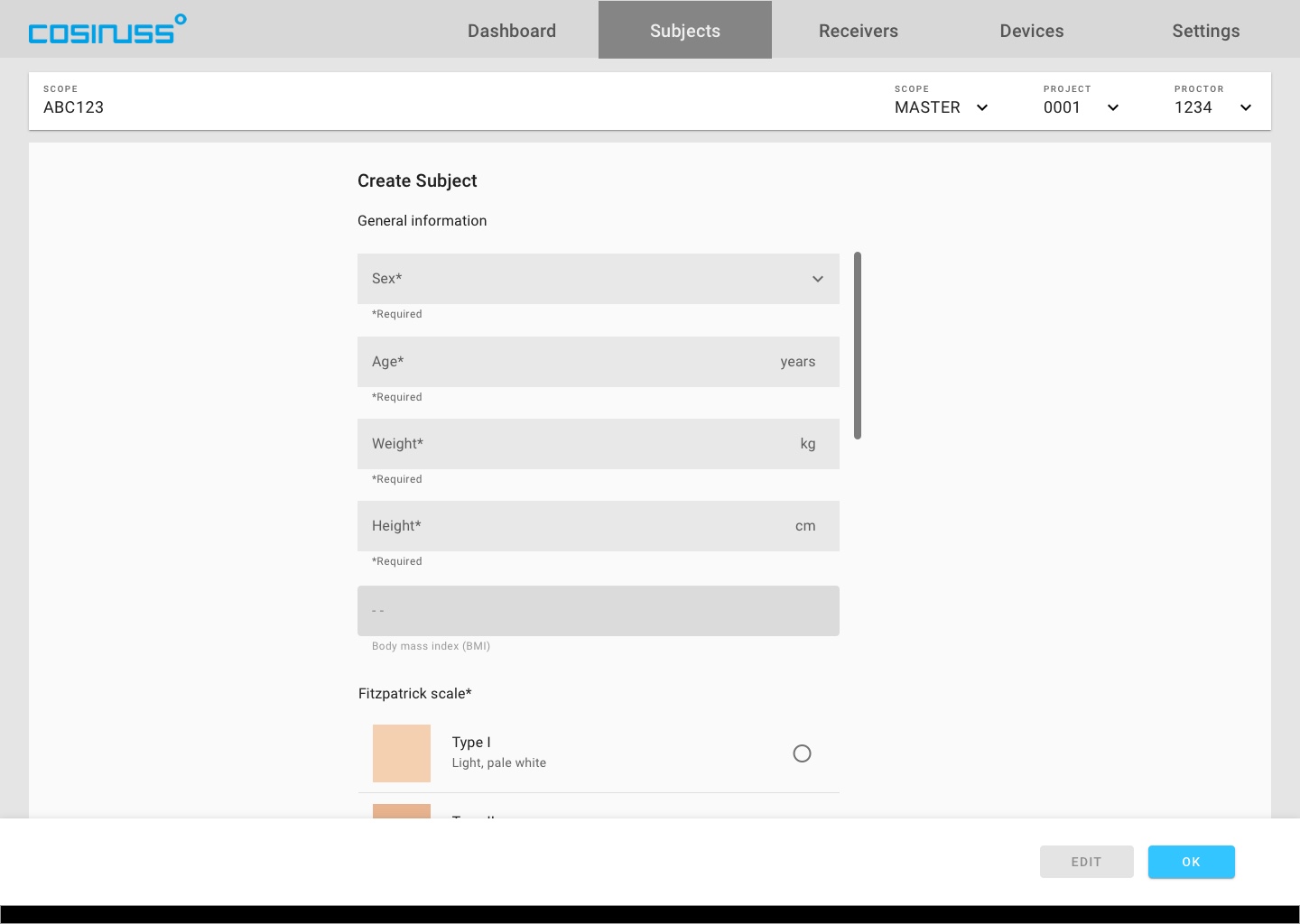Focus the Age input field
The image size is (1300, 924).
coord(599,362)
